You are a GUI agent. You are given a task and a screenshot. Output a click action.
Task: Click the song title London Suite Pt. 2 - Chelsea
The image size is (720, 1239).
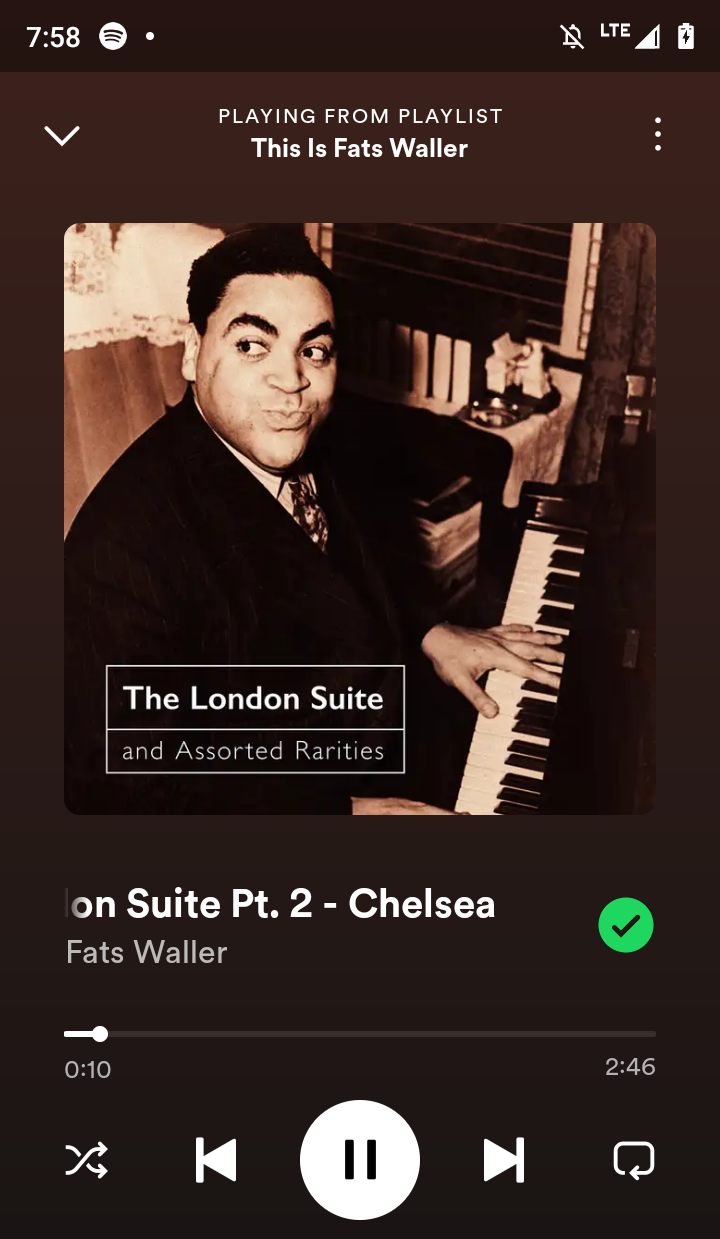tap(281, 904)
